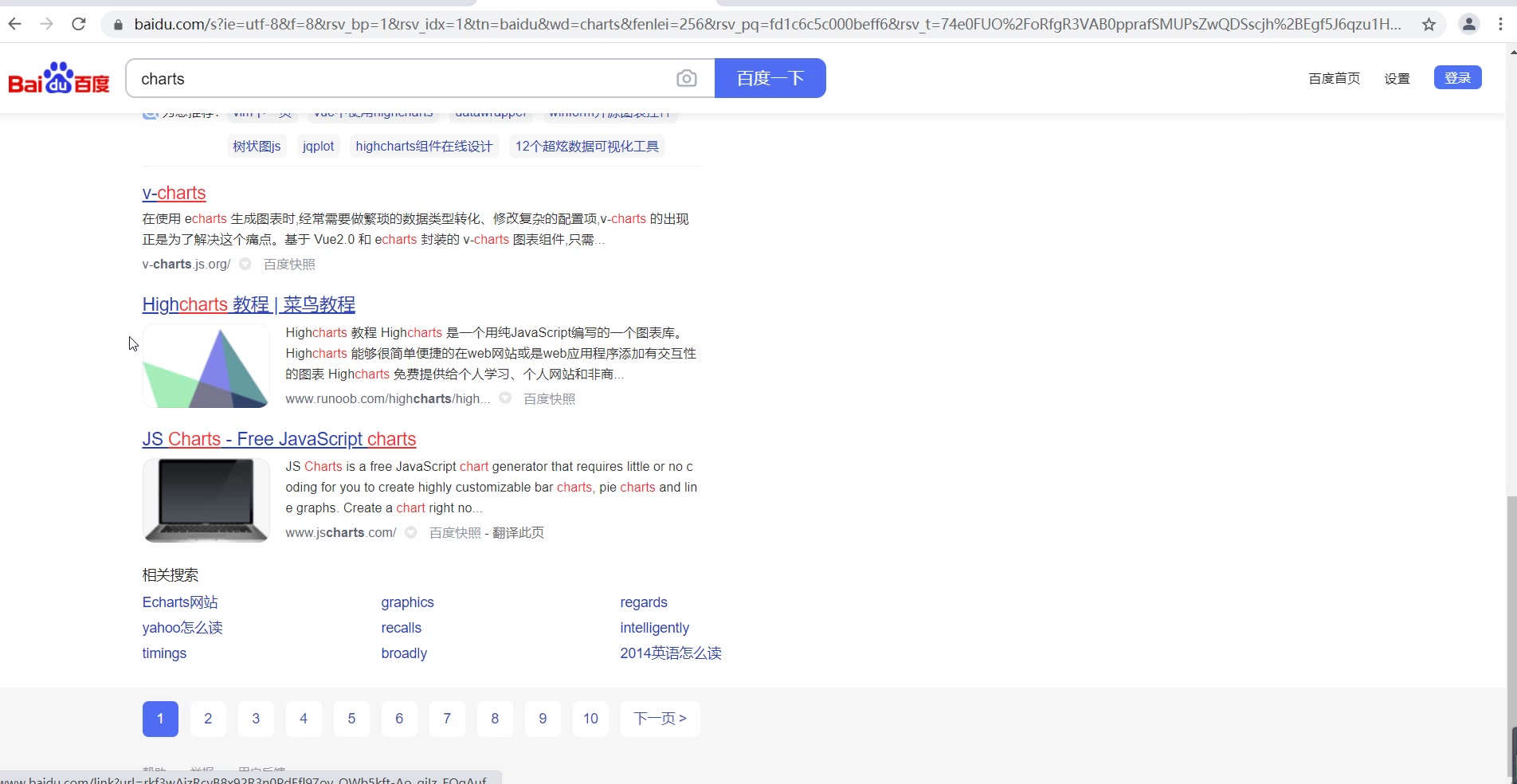Open 百度快照 for the runoob result
Screen dimensions: 1517x784
click(x=549, y=398)
